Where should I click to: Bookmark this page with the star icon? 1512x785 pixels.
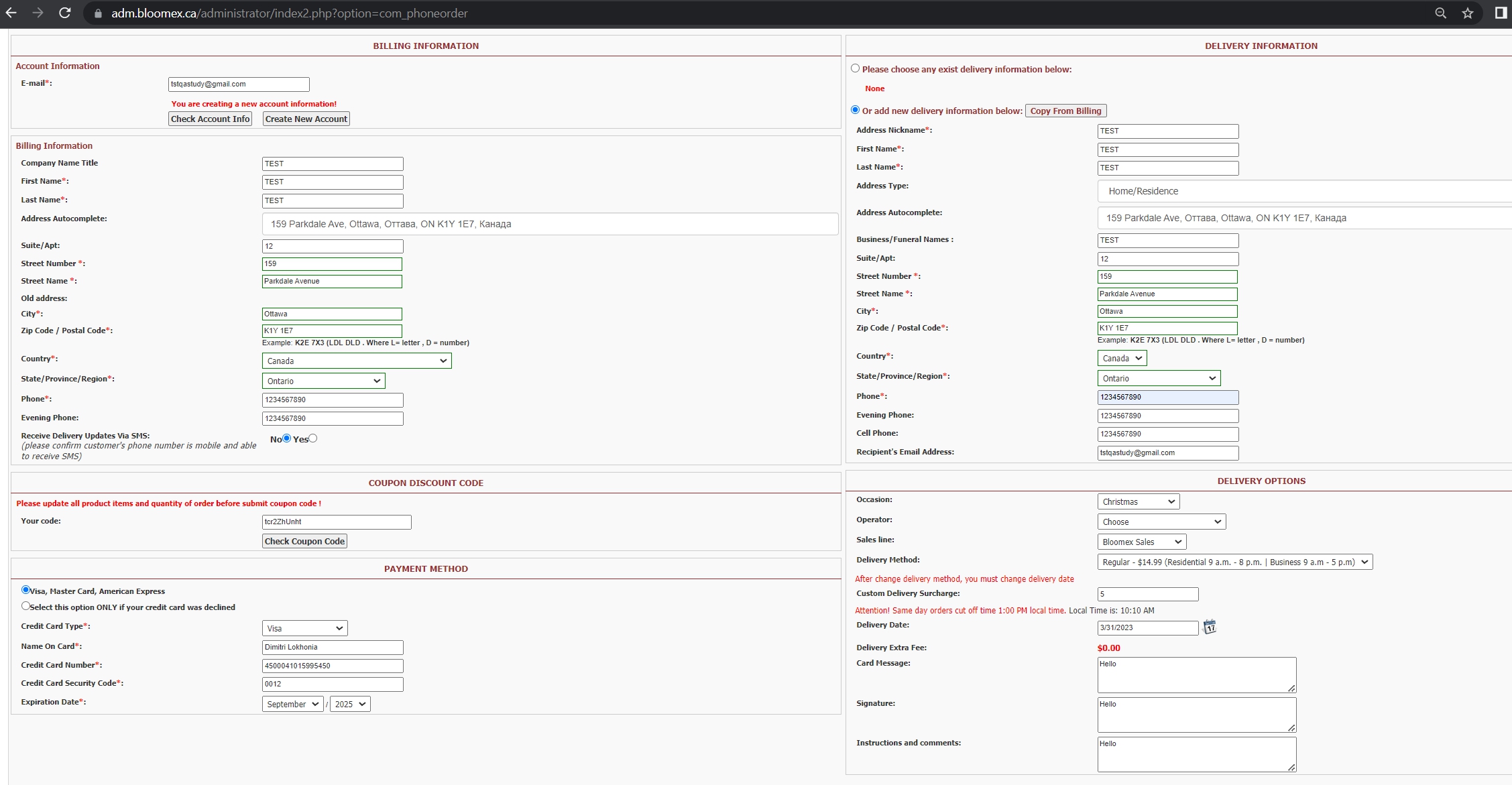coord(1468,13)
